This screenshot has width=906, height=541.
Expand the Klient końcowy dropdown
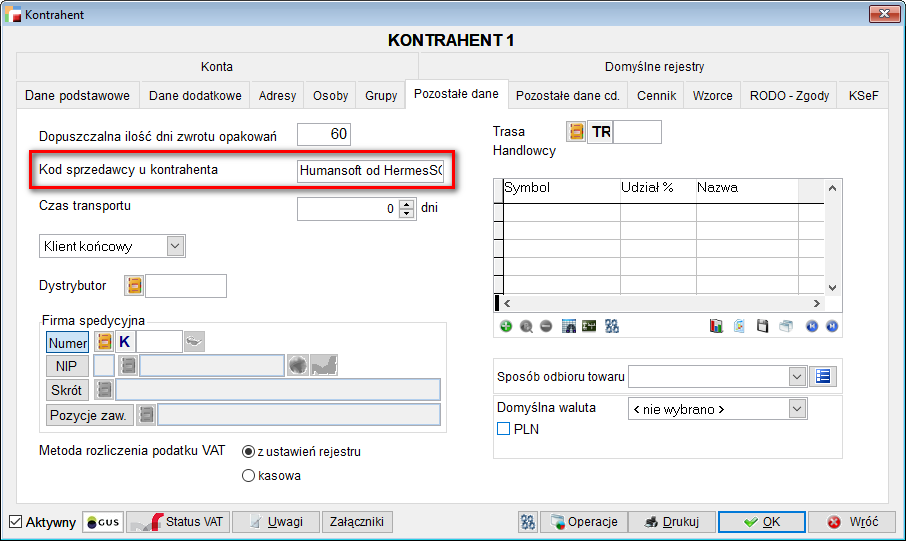pyautogui.click(x=175, y=245)
